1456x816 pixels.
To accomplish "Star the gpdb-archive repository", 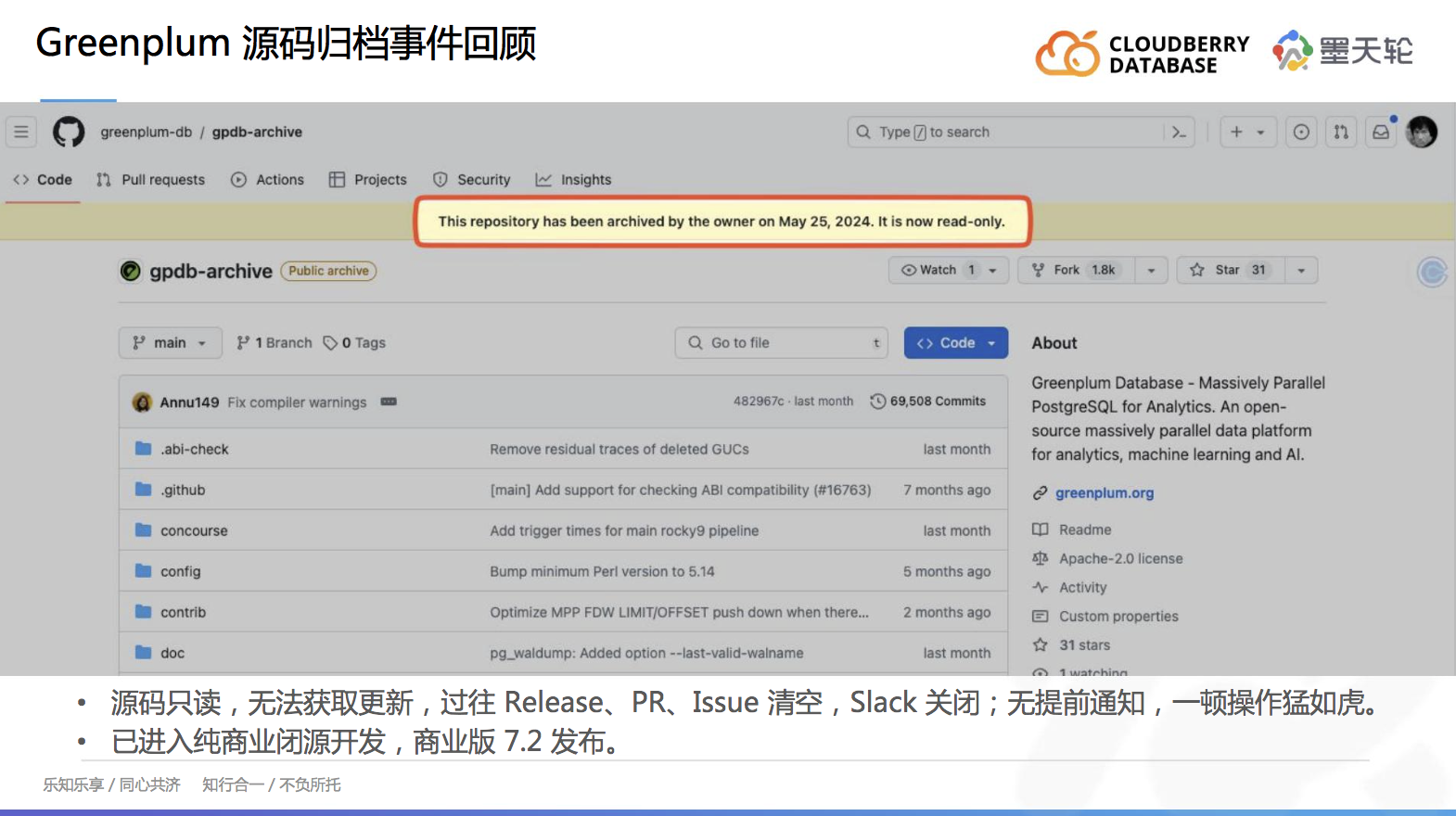I will (x=1231, y=270).
